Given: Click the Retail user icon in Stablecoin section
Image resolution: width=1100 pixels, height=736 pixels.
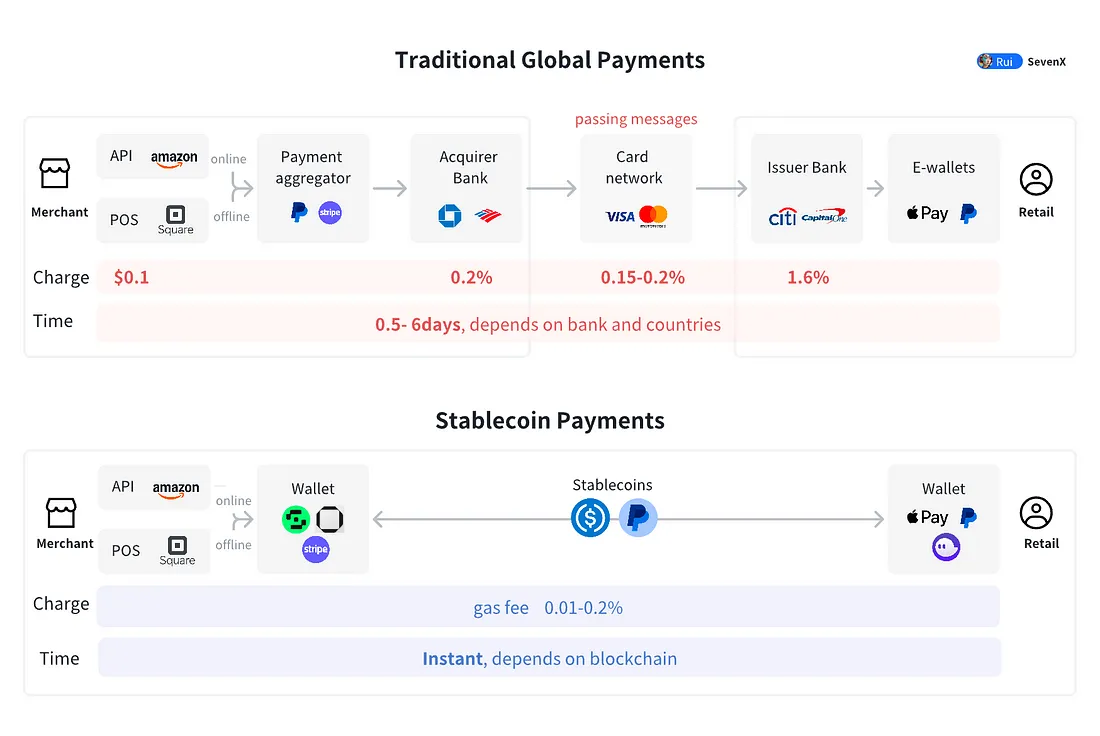Looking at the screenshot, I should (x=1036, y=512).
